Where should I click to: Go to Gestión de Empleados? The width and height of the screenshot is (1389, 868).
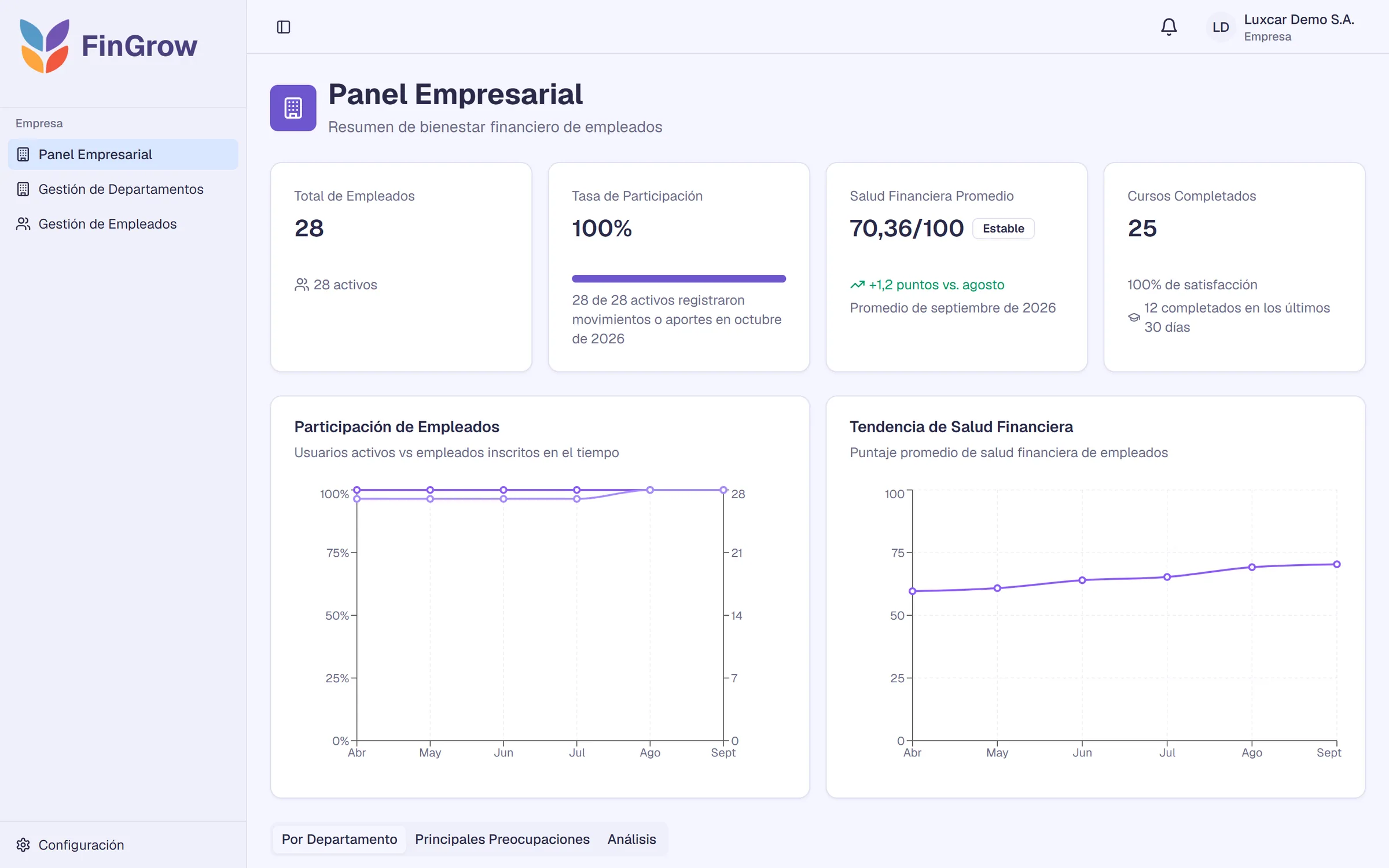tap(123, 224)
